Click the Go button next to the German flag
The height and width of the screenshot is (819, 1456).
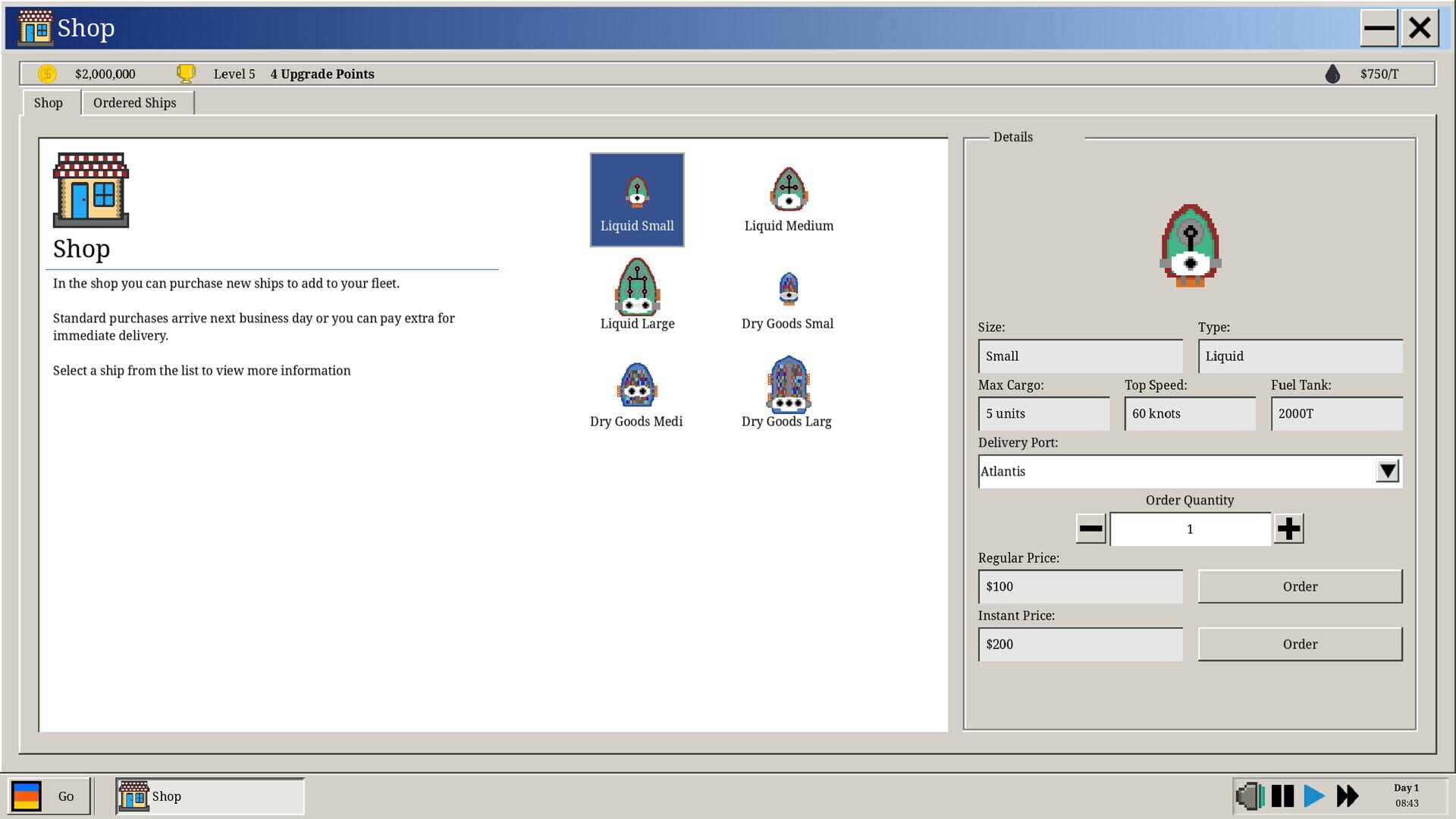pyautogui.click(x=67, y=796)
